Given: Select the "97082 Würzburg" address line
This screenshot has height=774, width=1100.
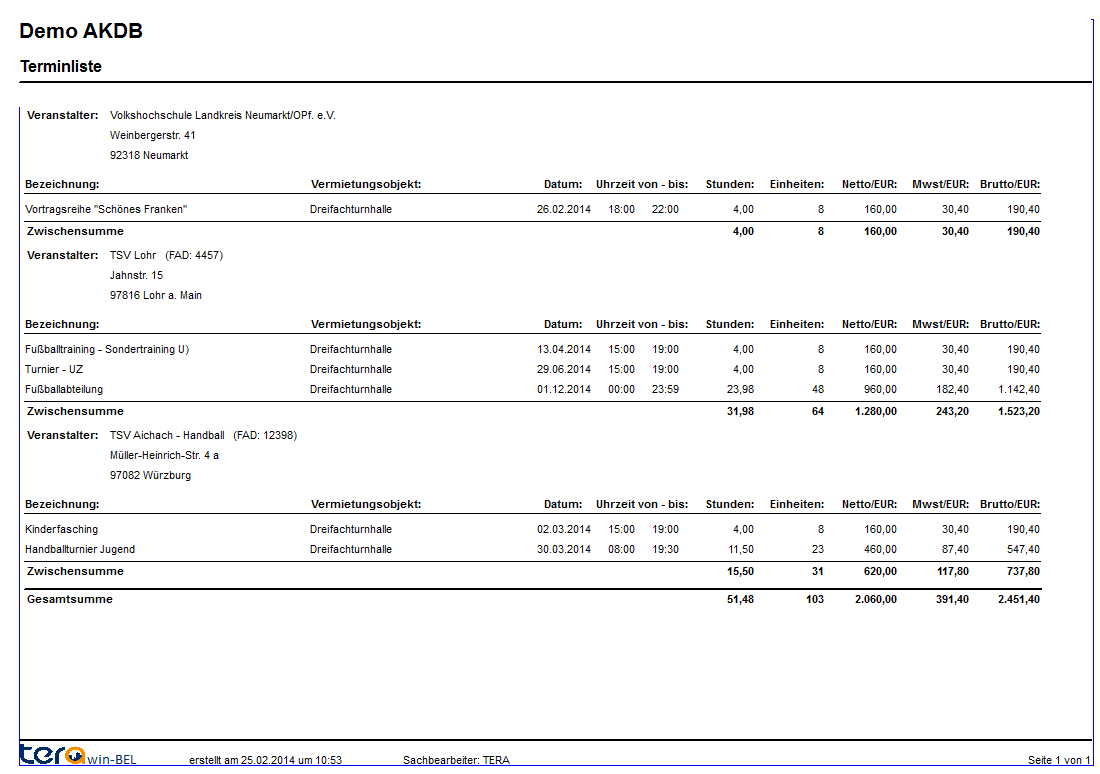Looking at the screenshot, I should coord(150,475).
